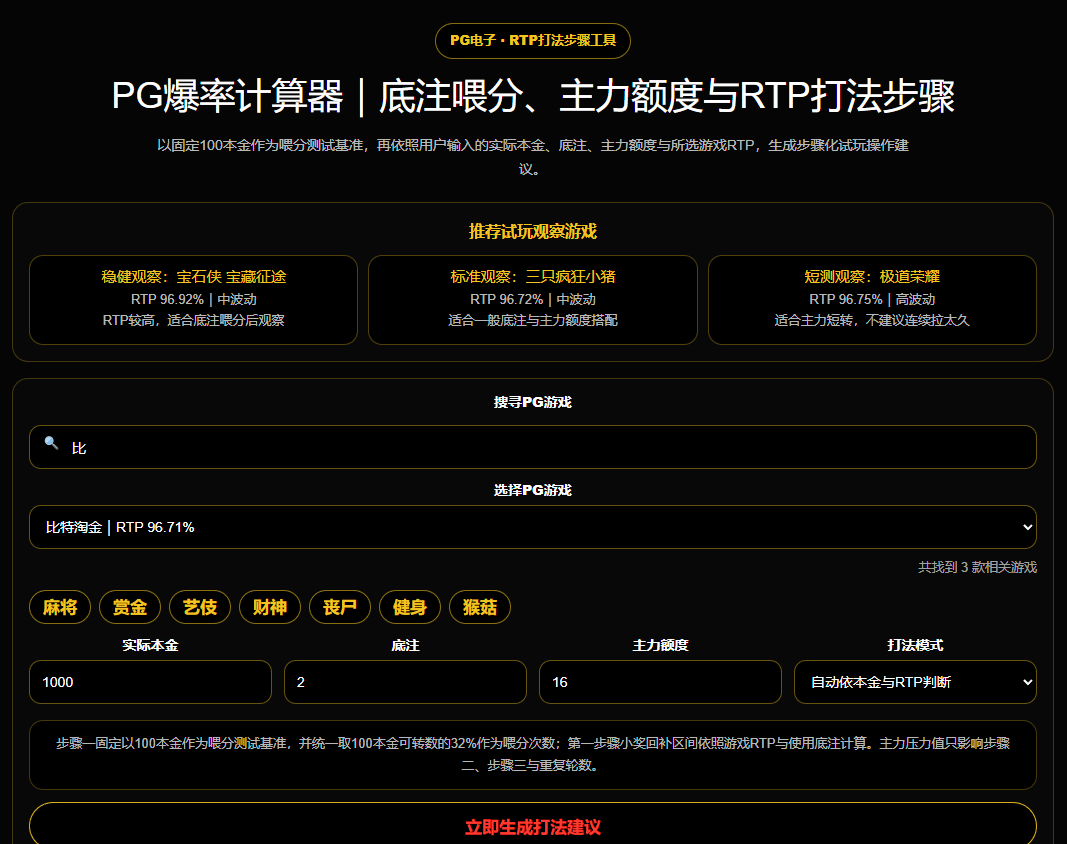Click the PG爆率计算器 main title

(533, 96)
